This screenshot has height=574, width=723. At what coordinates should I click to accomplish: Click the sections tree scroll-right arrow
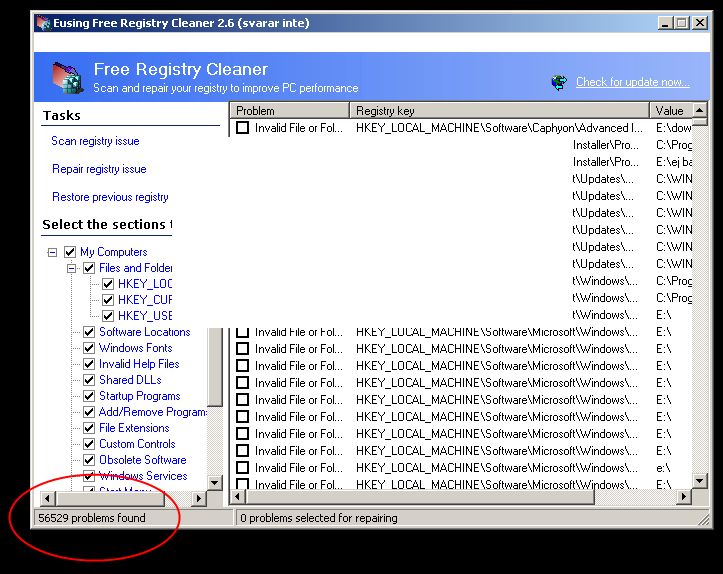[x=198, y=498]
